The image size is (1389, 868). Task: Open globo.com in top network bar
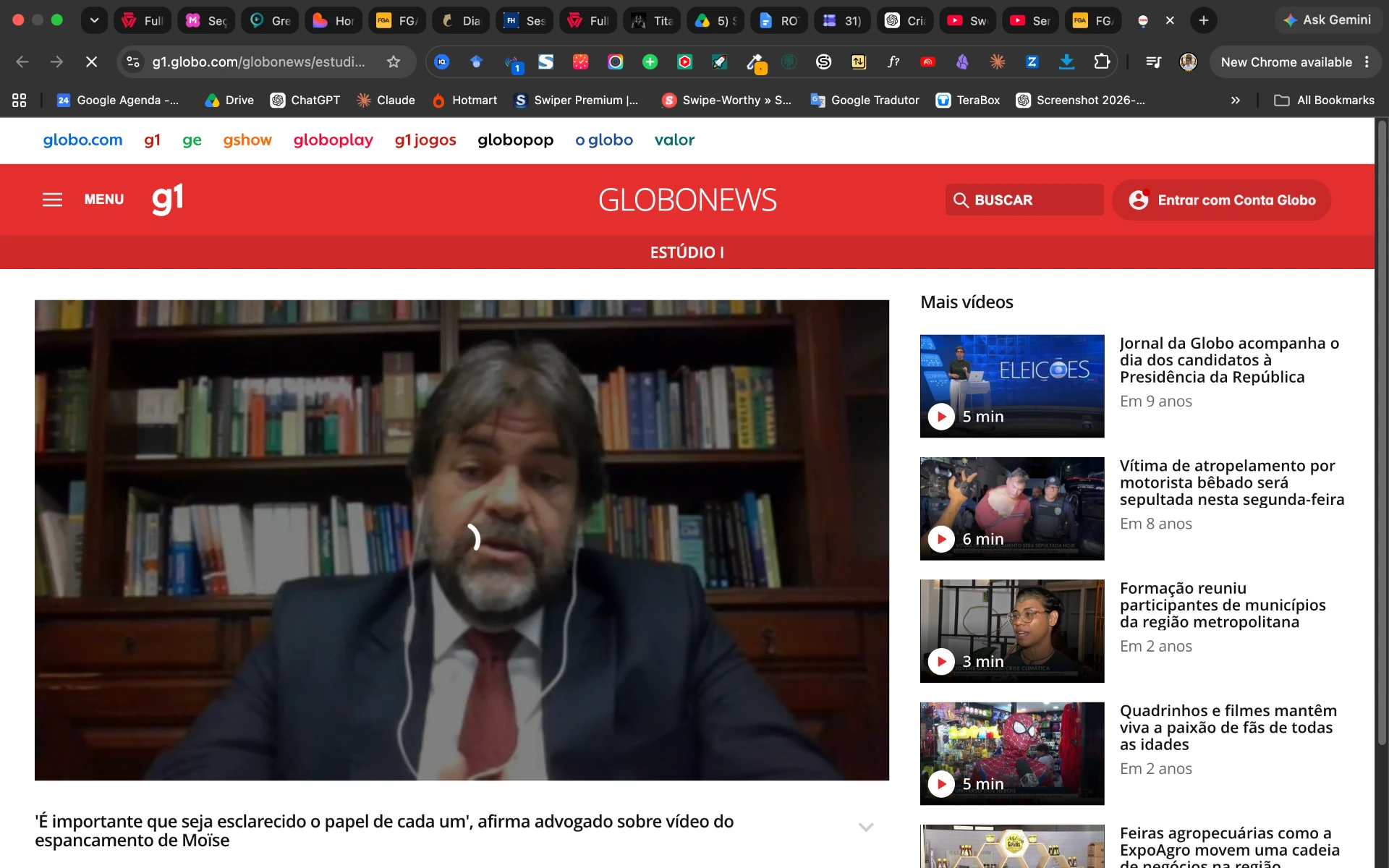(x=82, y=140)
